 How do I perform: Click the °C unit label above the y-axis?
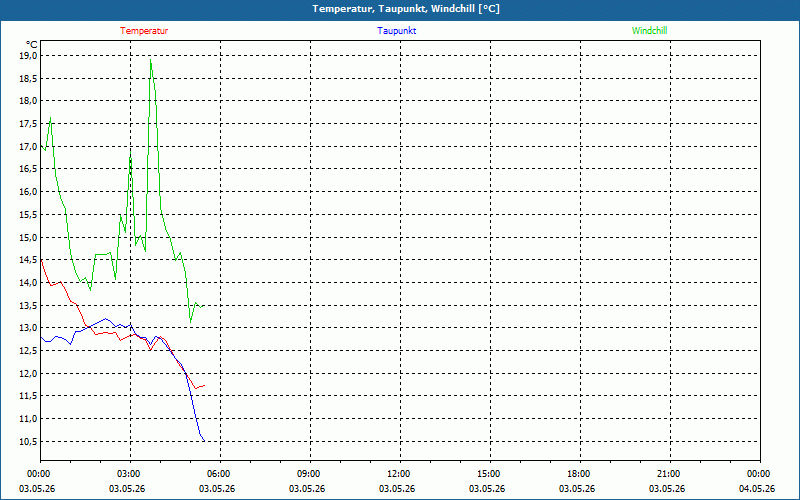[x=32, y=45]
